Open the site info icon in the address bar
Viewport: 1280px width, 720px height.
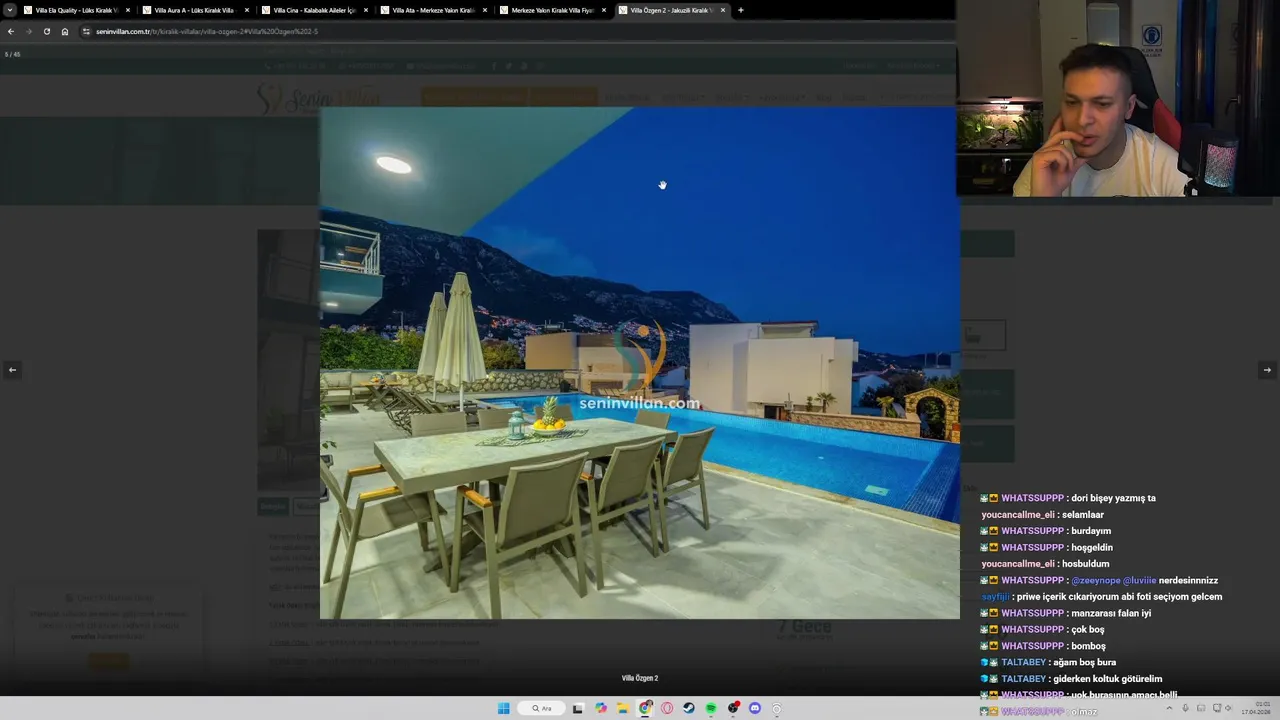coord(86,31)
